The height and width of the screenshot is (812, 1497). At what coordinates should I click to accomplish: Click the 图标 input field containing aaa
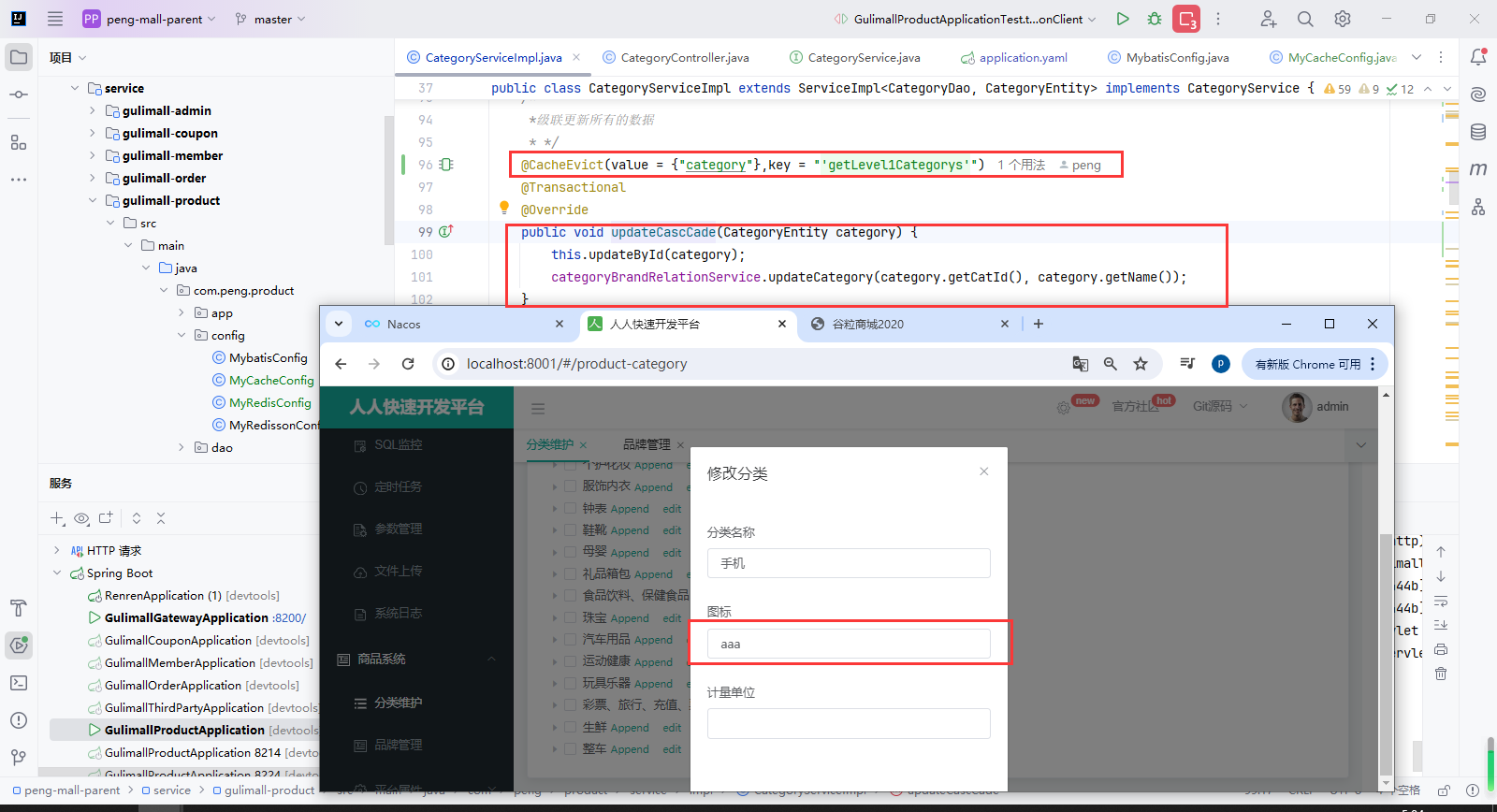(x=849, y=644)
